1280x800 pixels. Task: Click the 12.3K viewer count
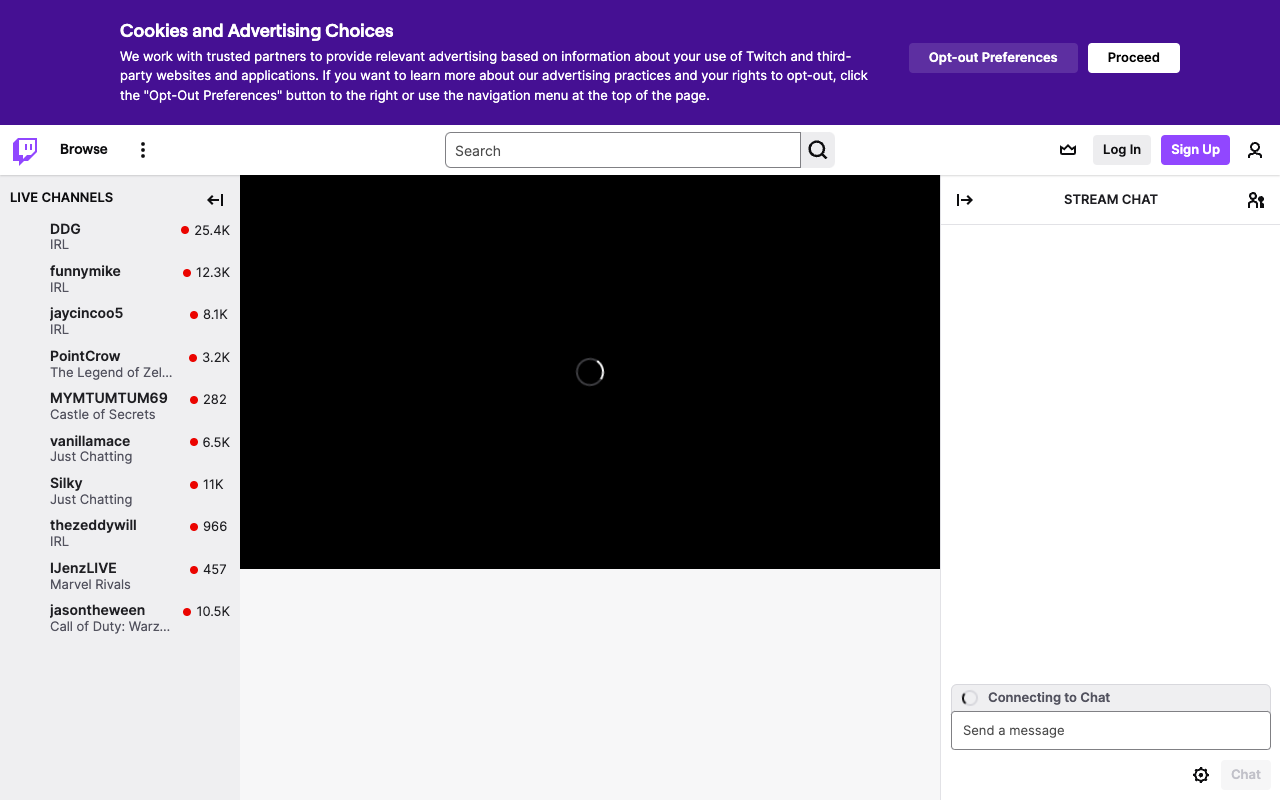pos(213,273)
